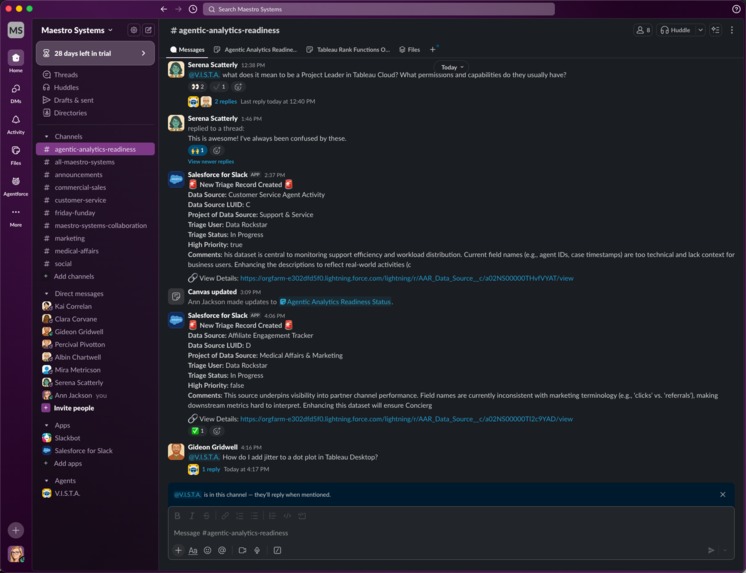The width and height of the screenshot is (746, 573).
Task: Open the Affiliate Engagement Tracker View Details link
Action: (407, 419)
